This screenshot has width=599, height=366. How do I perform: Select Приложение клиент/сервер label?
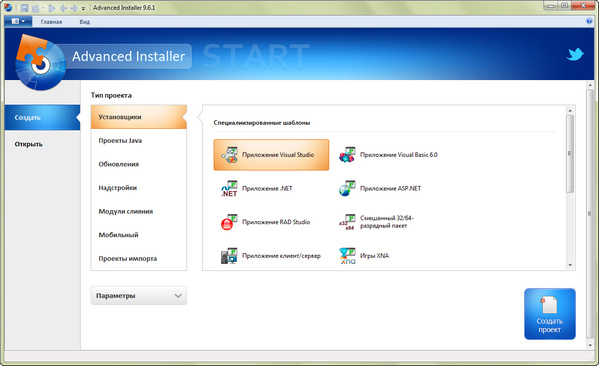(281, 256)
